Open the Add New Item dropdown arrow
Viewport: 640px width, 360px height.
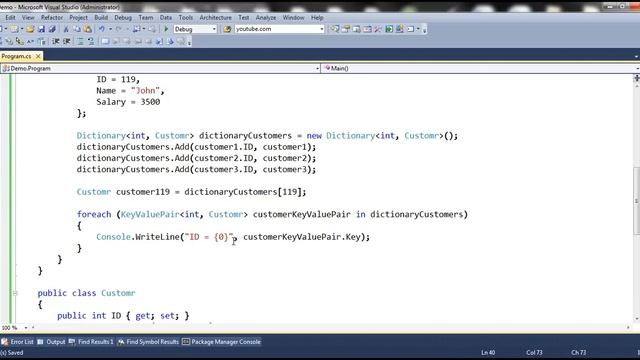pos(22,29)
